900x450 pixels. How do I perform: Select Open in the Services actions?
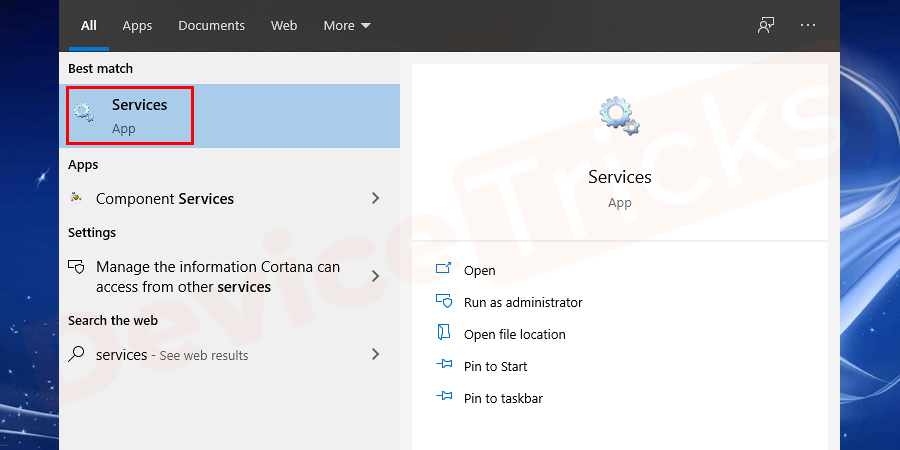(x=479, y=270)
